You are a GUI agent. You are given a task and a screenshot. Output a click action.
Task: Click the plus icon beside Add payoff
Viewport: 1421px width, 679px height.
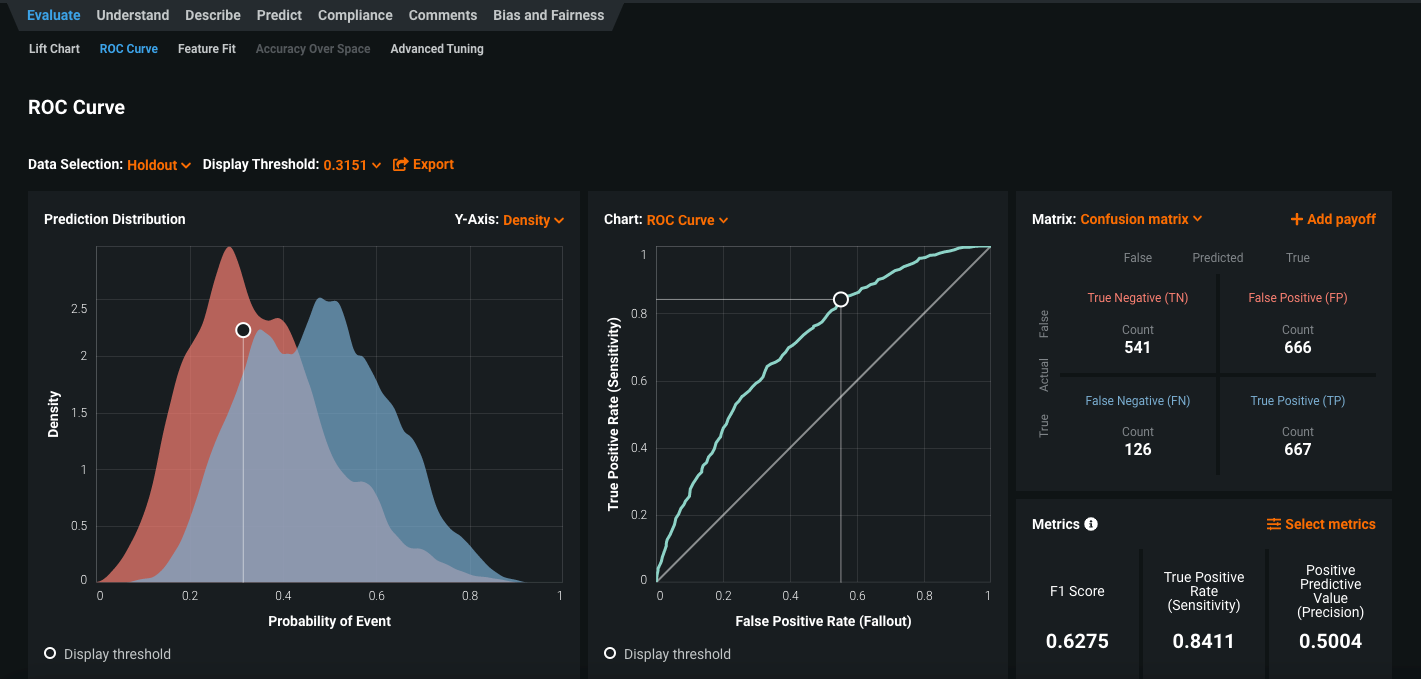(x=1296, y=220)
